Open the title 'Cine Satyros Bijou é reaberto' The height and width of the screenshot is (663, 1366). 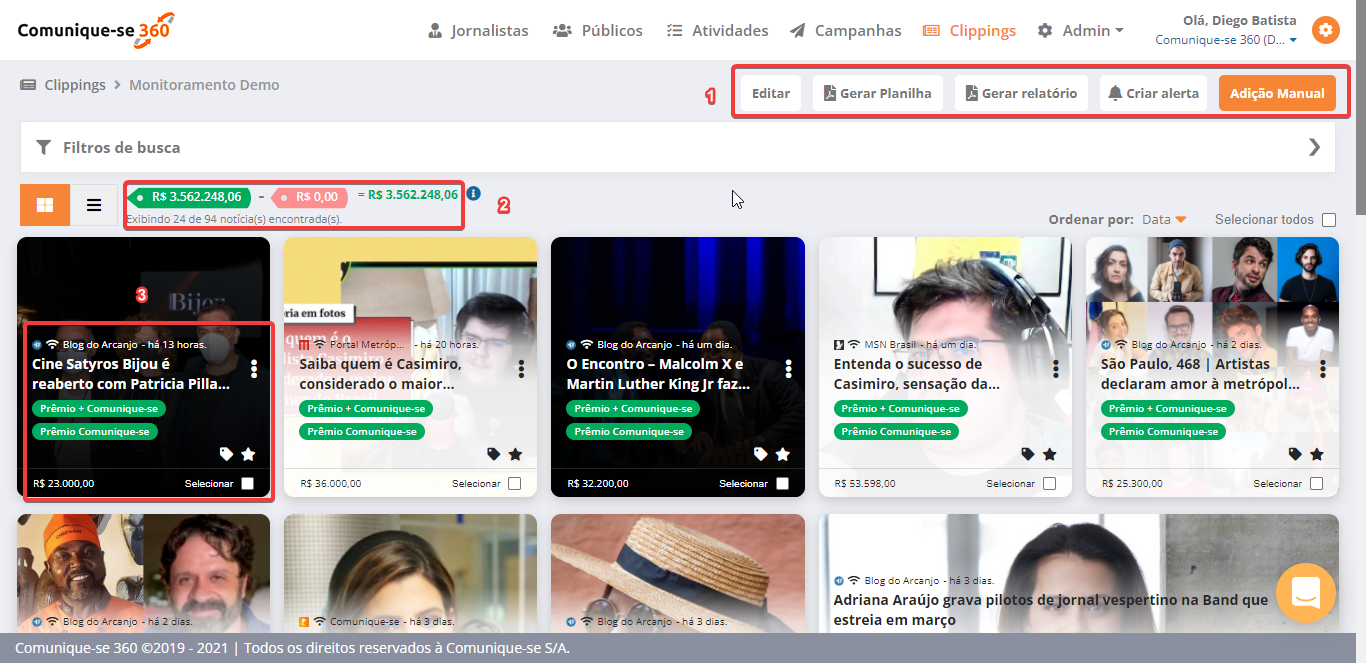pos(131,373)
